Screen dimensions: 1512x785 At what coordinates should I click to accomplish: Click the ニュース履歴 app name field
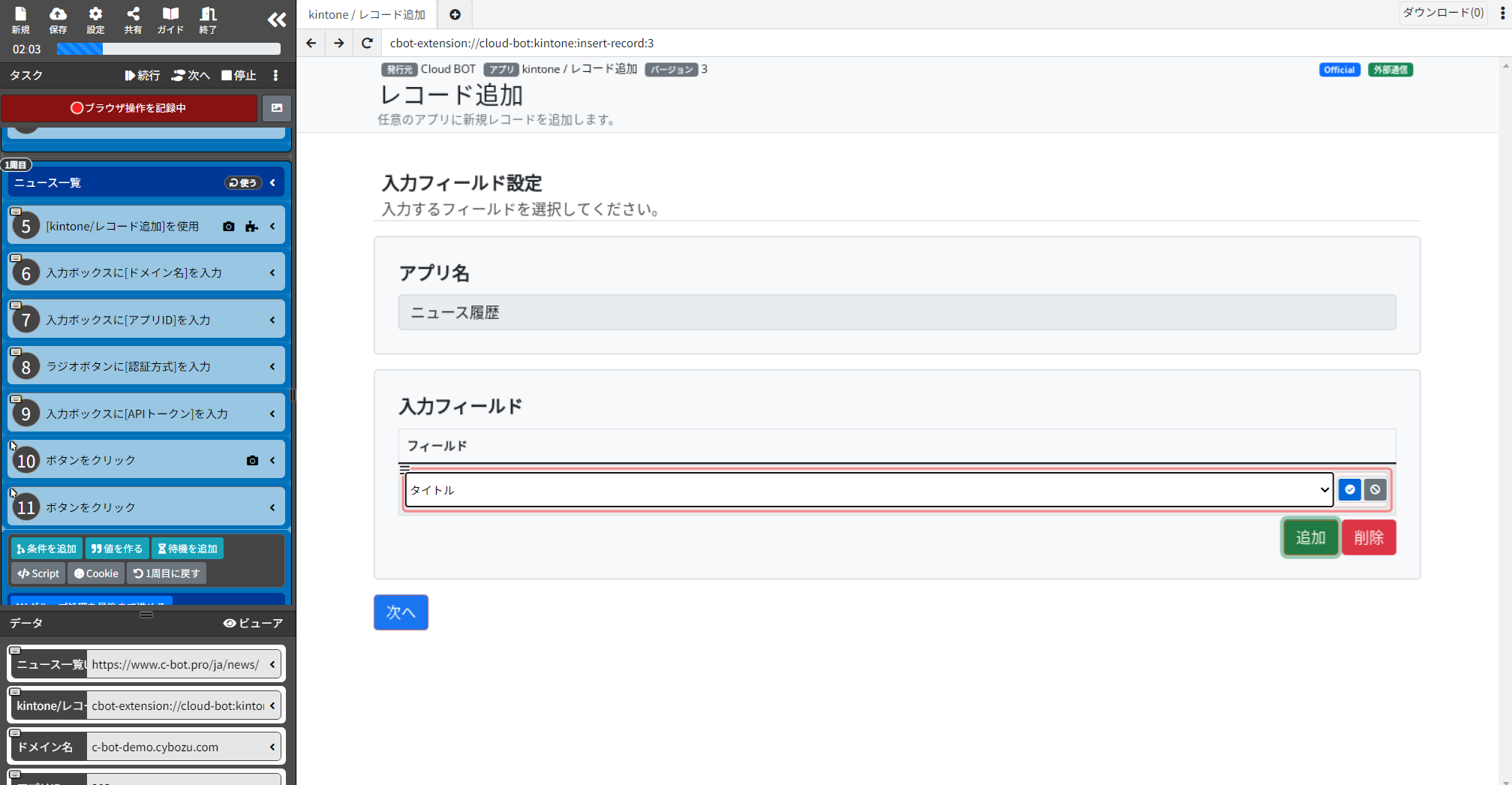click(897, 312)
